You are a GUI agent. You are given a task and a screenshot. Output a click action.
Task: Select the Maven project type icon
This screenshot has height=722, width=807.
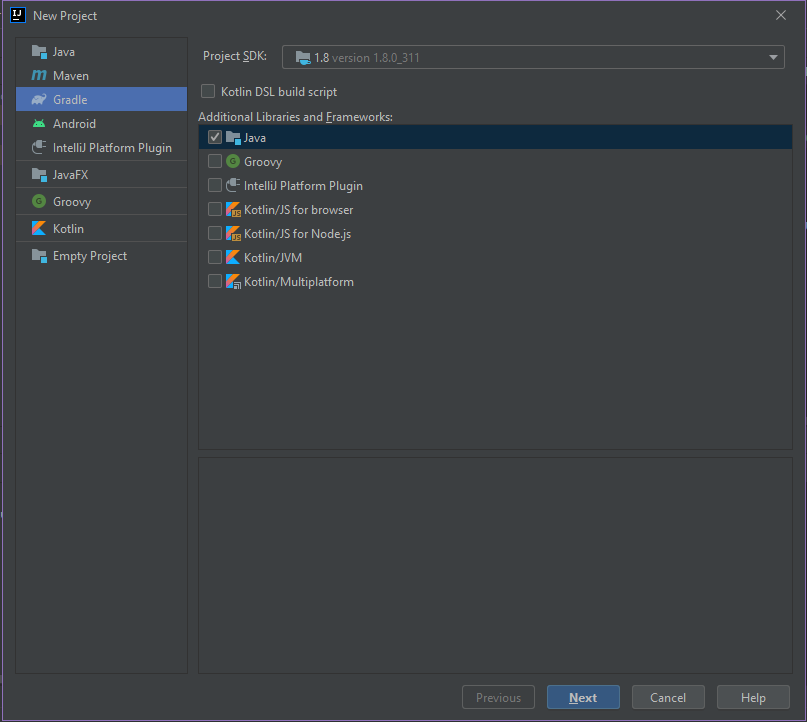[x=39, y=76]
